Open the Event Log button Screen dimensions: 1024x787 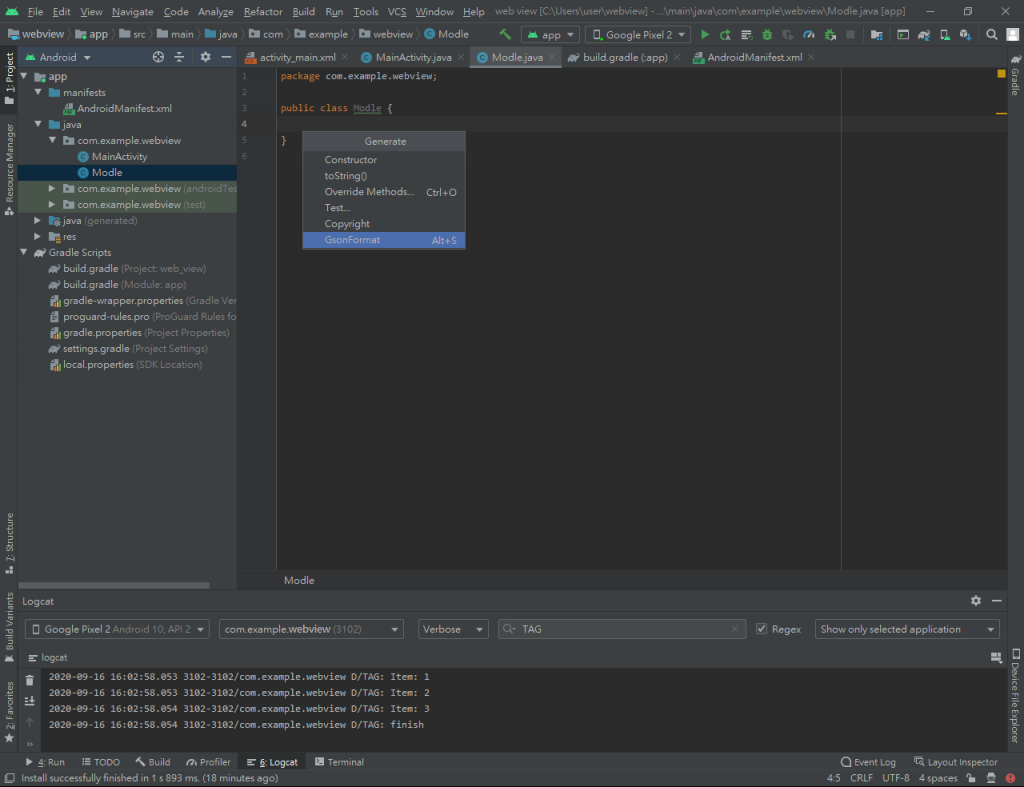[x=868, y=762]
